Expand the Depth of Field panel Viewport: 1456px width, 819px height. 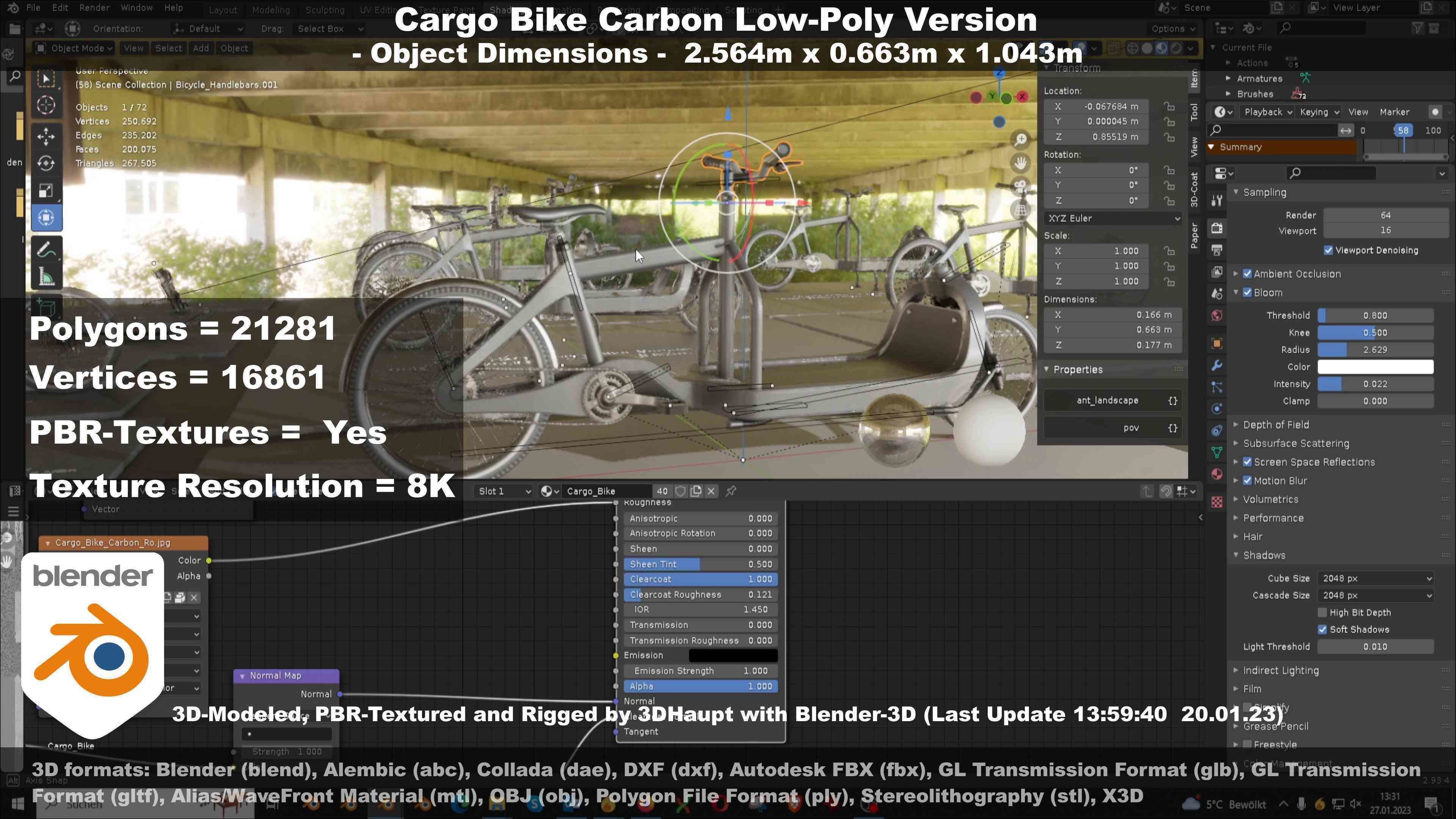(1275, 425)
